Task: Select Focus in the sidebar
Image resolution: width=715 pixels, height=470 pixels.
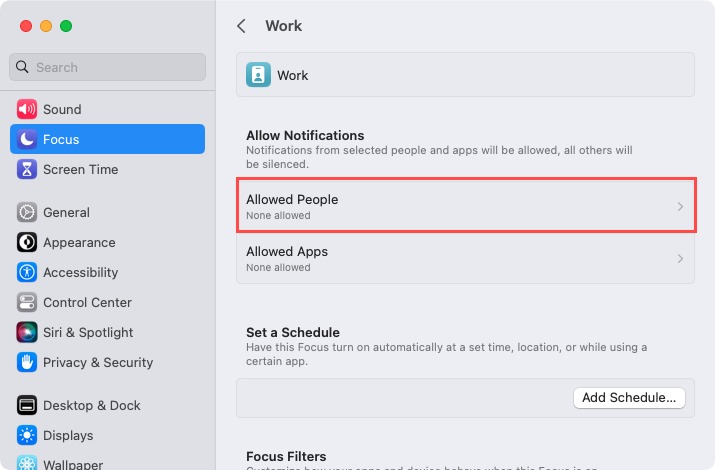Action: [x=108, y=139]
